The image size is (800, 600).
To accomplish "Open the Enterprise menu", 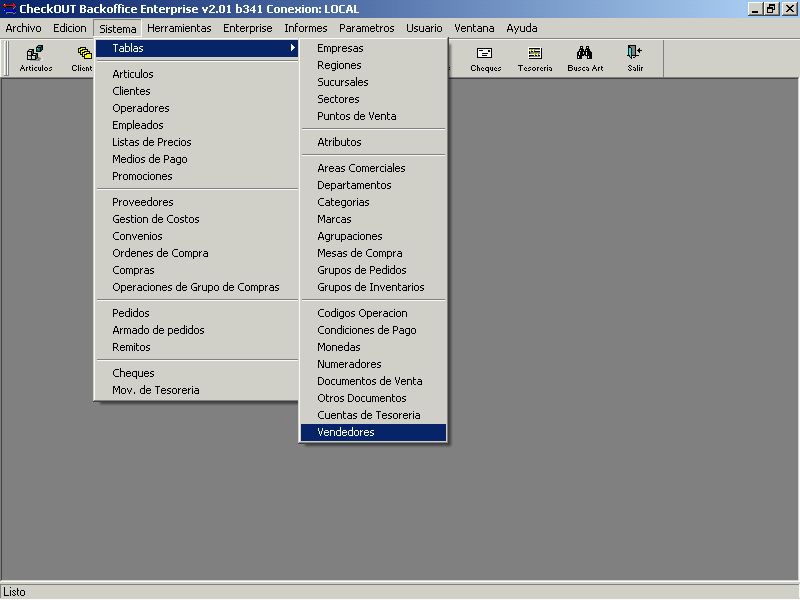I will (247, 28).
